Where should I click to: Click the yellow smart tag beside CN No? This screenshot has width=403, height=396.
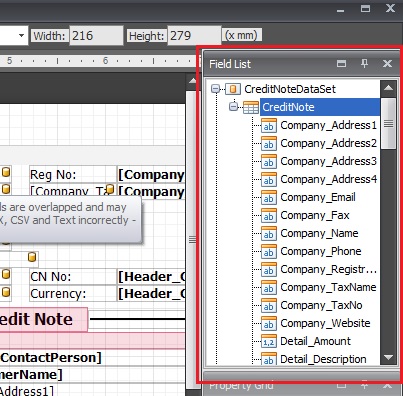pos(6,274)
